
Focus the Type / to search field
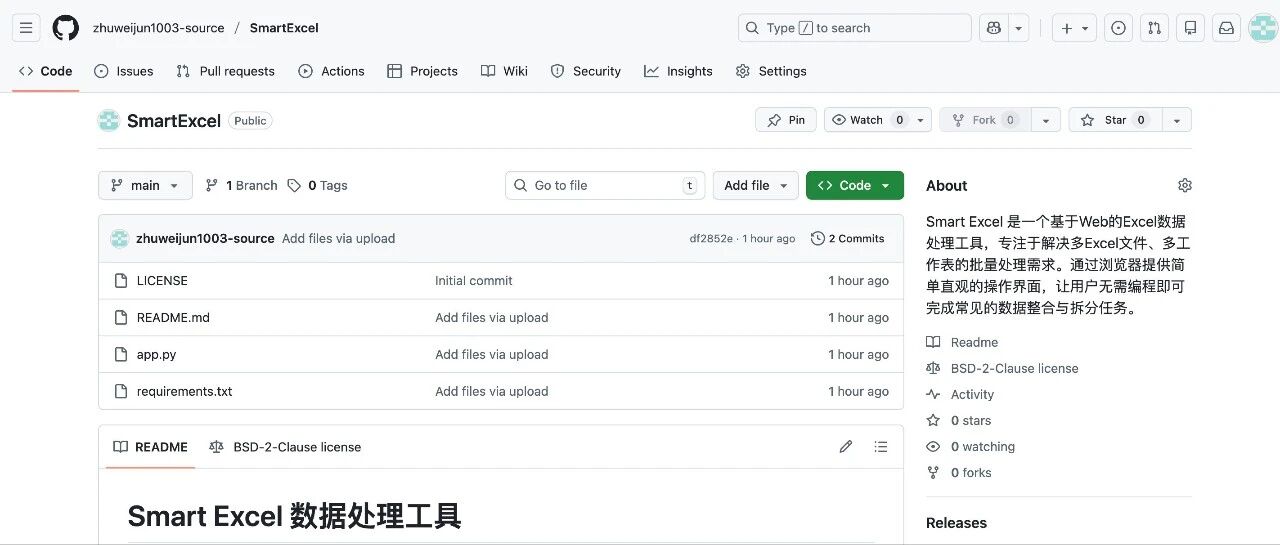(x=855, y=28)
